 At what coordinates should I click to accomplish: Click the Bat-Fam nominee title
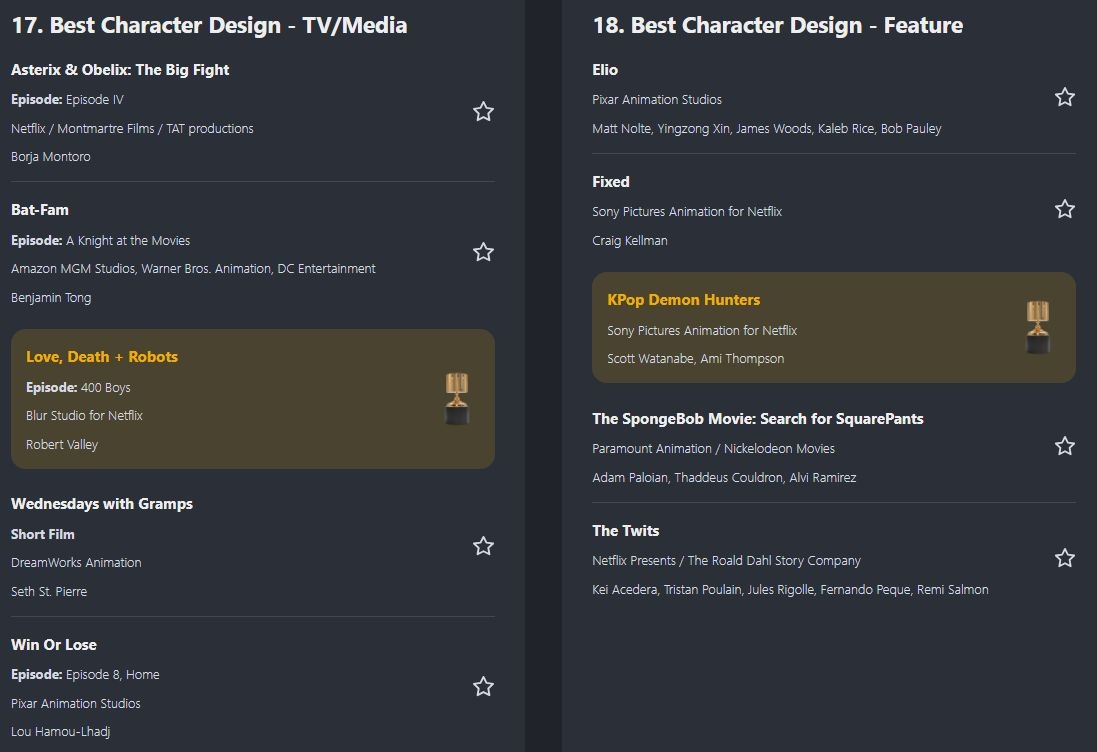[40, 210]
